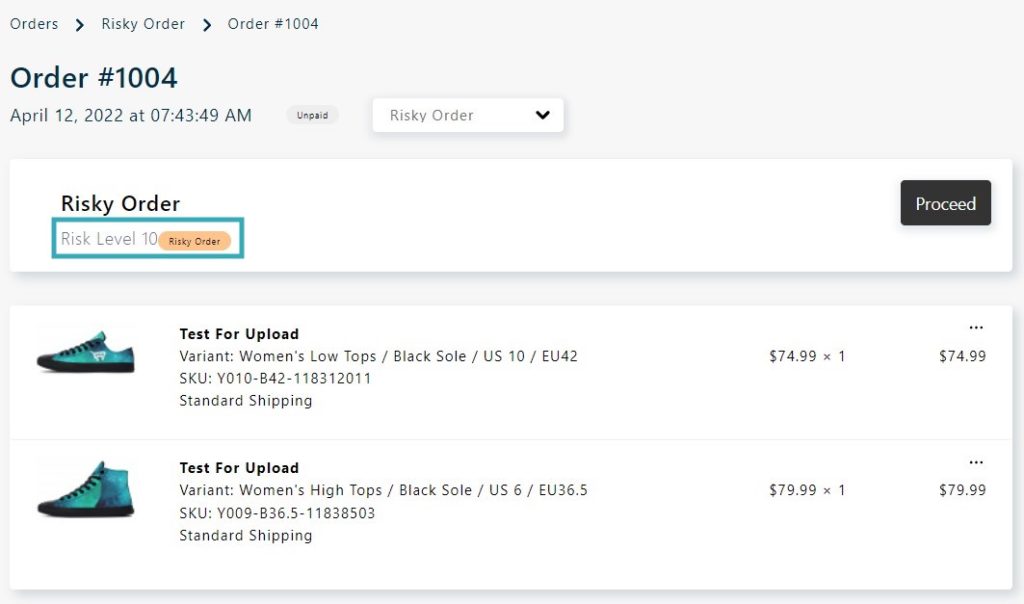Image resolution: width=1024 pixels, height=604 pixels.
Task: Select the SKU Y009-B36.5-11838503 text
Action: [277, 513]
